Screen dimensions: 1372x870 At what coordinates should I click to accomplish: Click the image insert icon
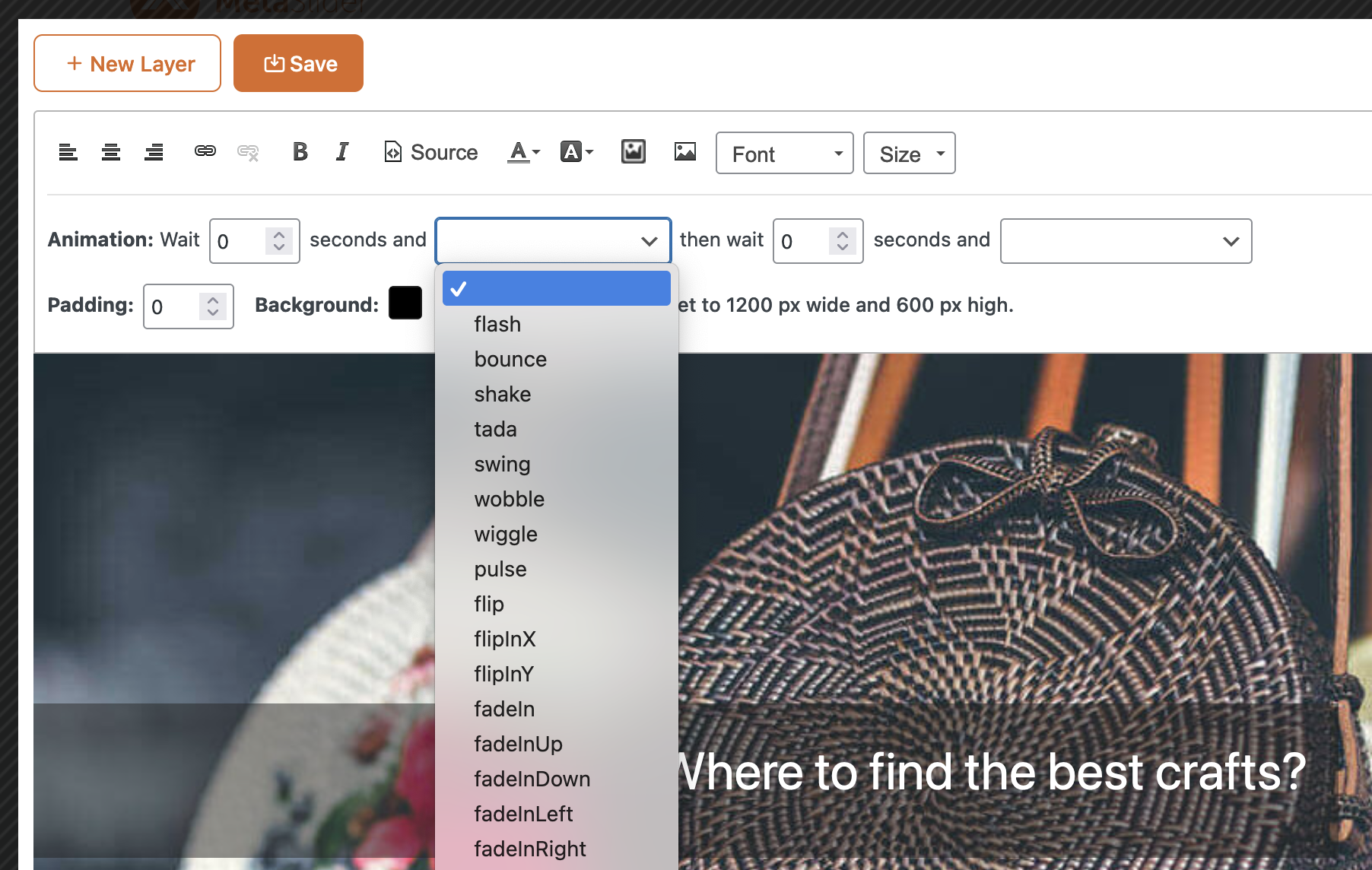(x=684, y=152)
